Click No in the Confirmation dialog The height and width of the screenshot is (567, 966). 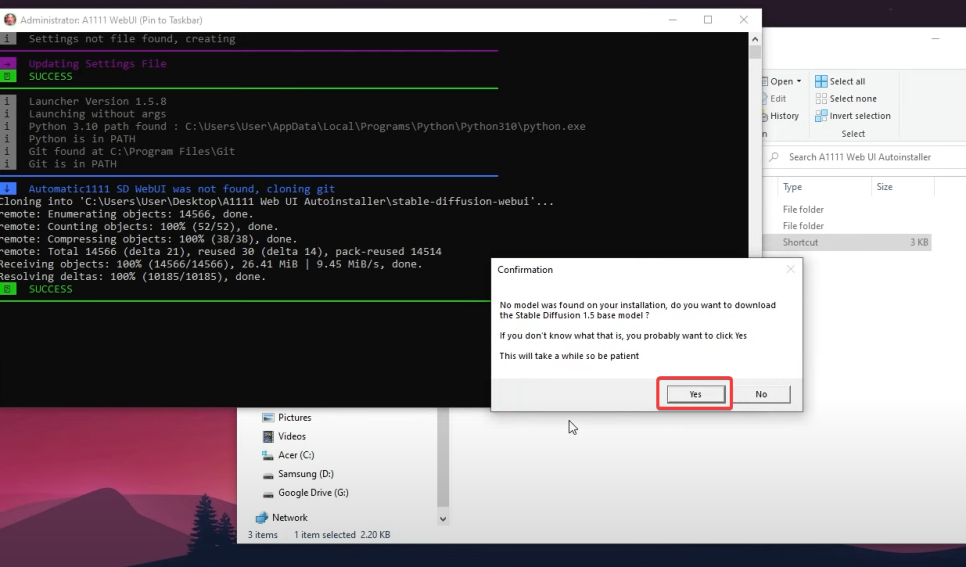coord(761,394)
